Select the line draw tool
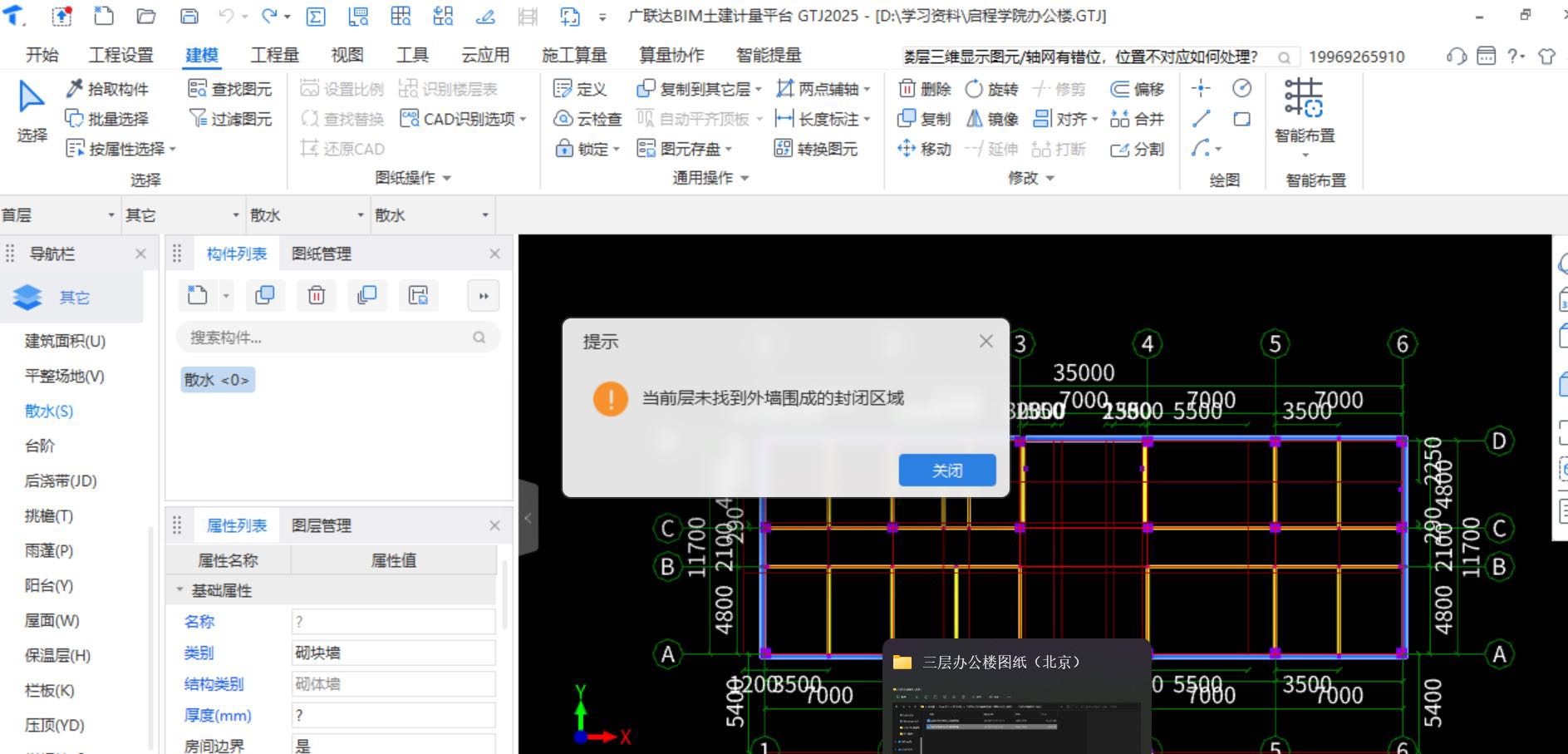The width and height of the screenshot is (1568, 754). 1201,119
